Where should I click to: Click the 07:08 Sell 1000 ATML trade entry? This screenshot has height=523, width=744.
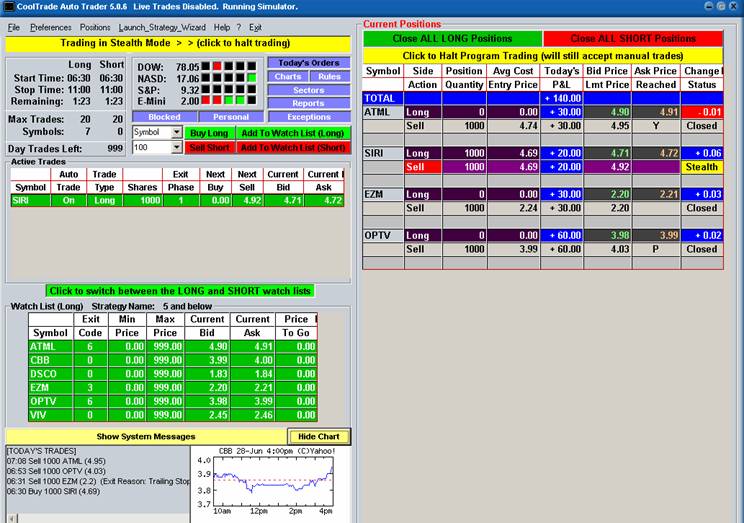(x=56, y=461)
